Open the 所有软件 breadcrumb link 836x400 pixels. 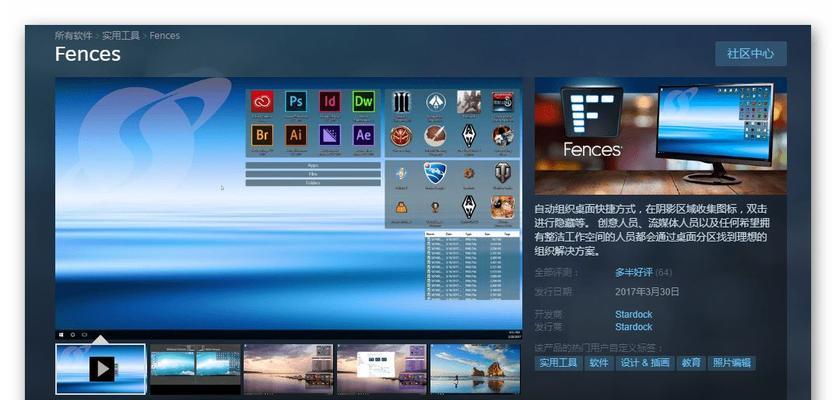pyautogui.click(x=74, y=36)
